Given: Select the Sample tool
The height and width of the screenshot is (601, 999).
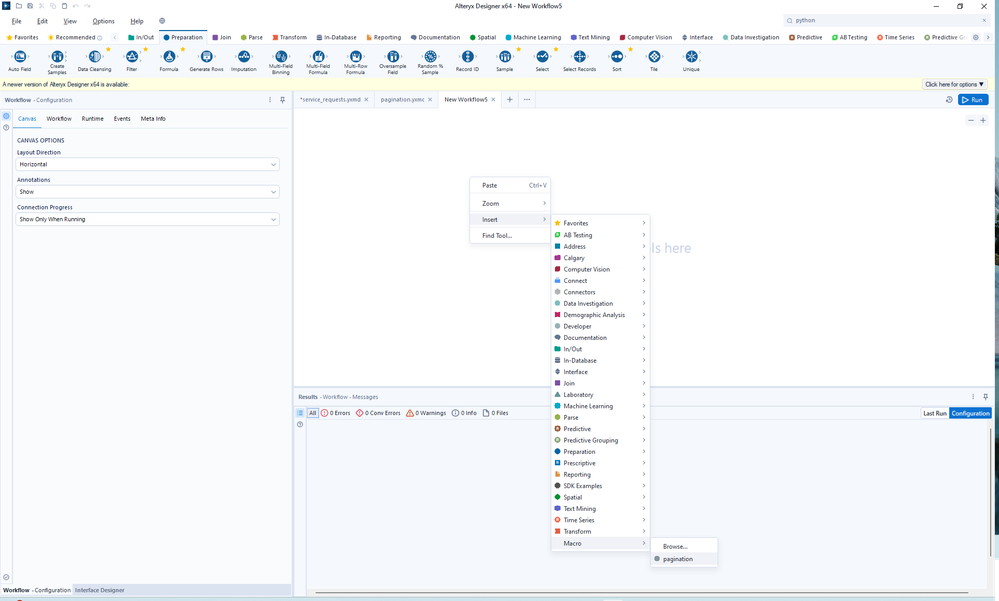Looking at the screenshot, I should pyautogui.click(x=505, y=61).
